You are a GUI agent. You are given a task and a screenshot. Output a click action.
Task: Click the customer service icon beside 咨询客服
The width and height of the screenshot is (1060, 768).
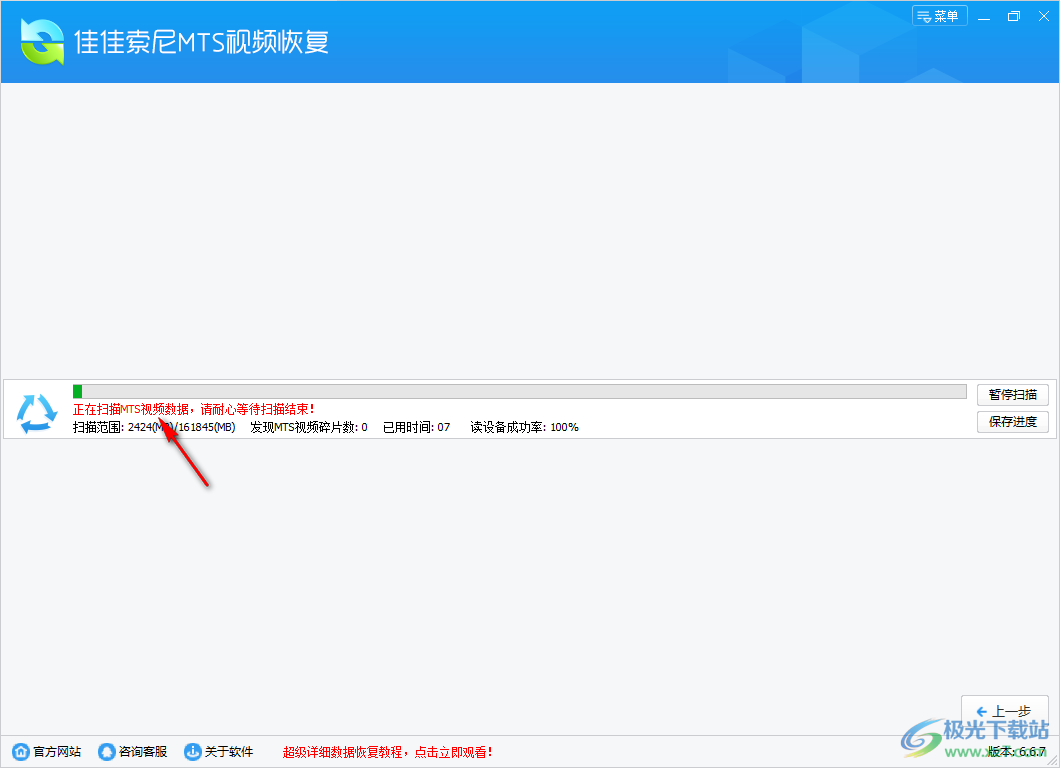pos(107,752)
